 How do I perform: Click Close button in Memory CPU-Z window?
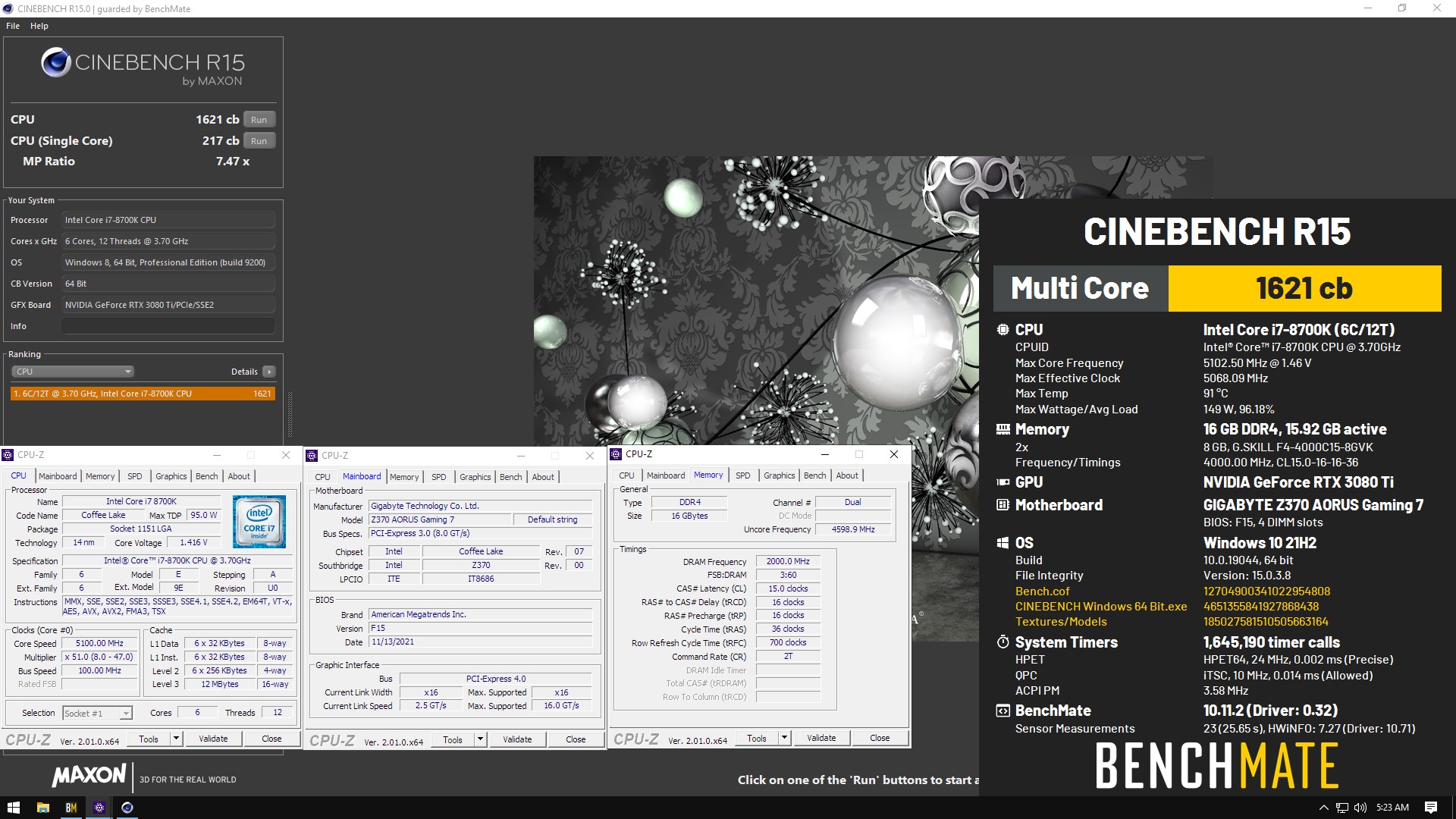(880, 738)
